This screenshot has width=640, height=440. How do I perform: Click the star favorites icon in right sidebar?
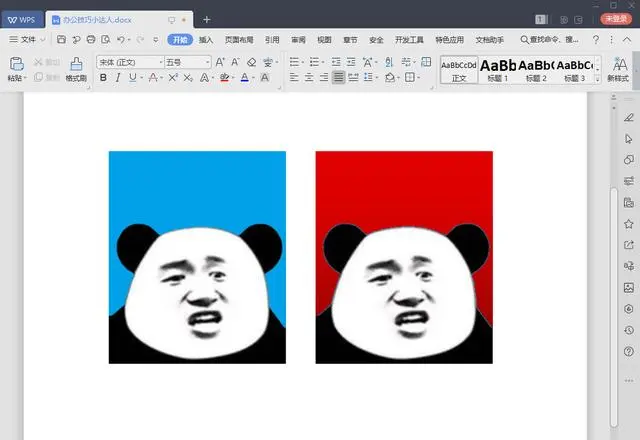pos(629,224)
